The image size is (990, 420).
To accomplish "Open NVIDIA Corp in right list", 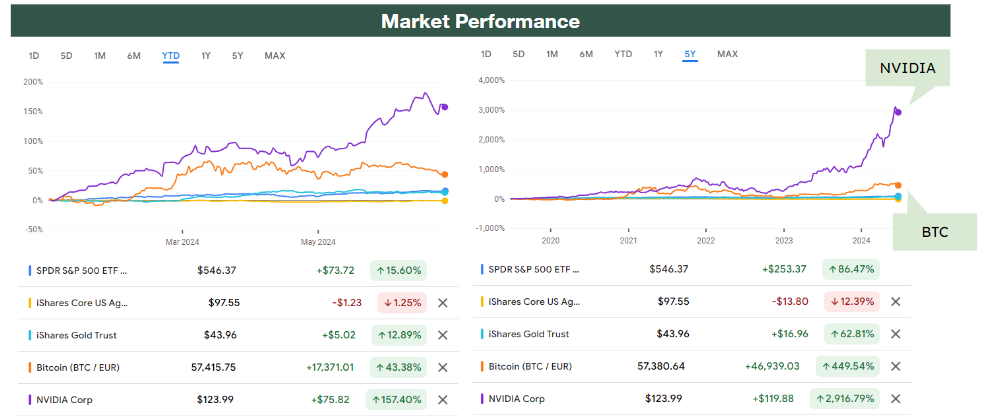I will tap(516, 399).
